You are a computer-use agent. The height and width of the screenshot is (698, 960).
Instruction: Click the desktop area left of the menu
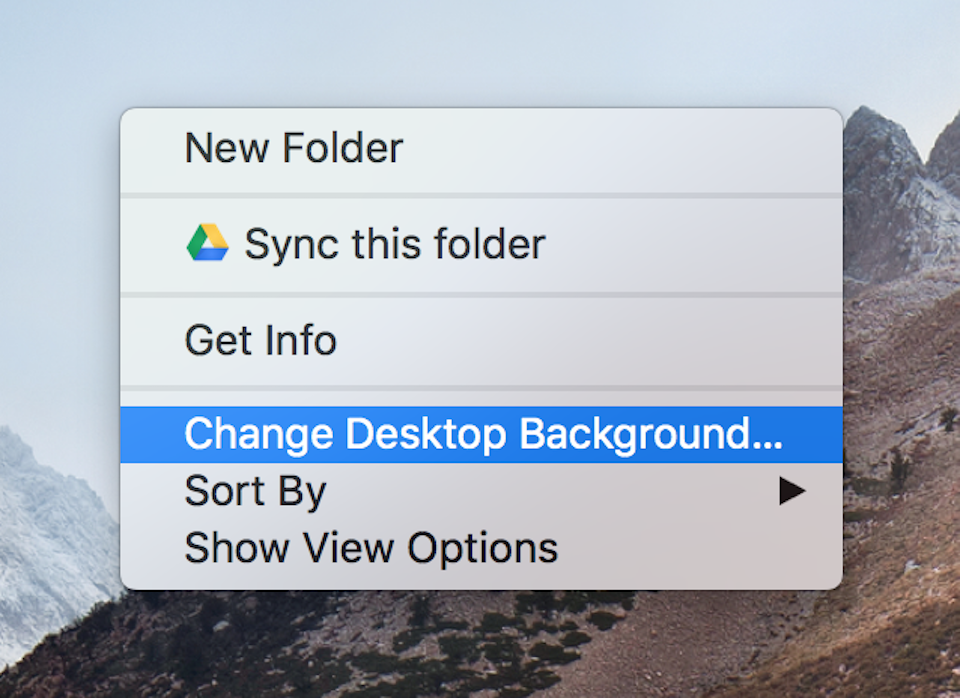[x=60, y=350]
